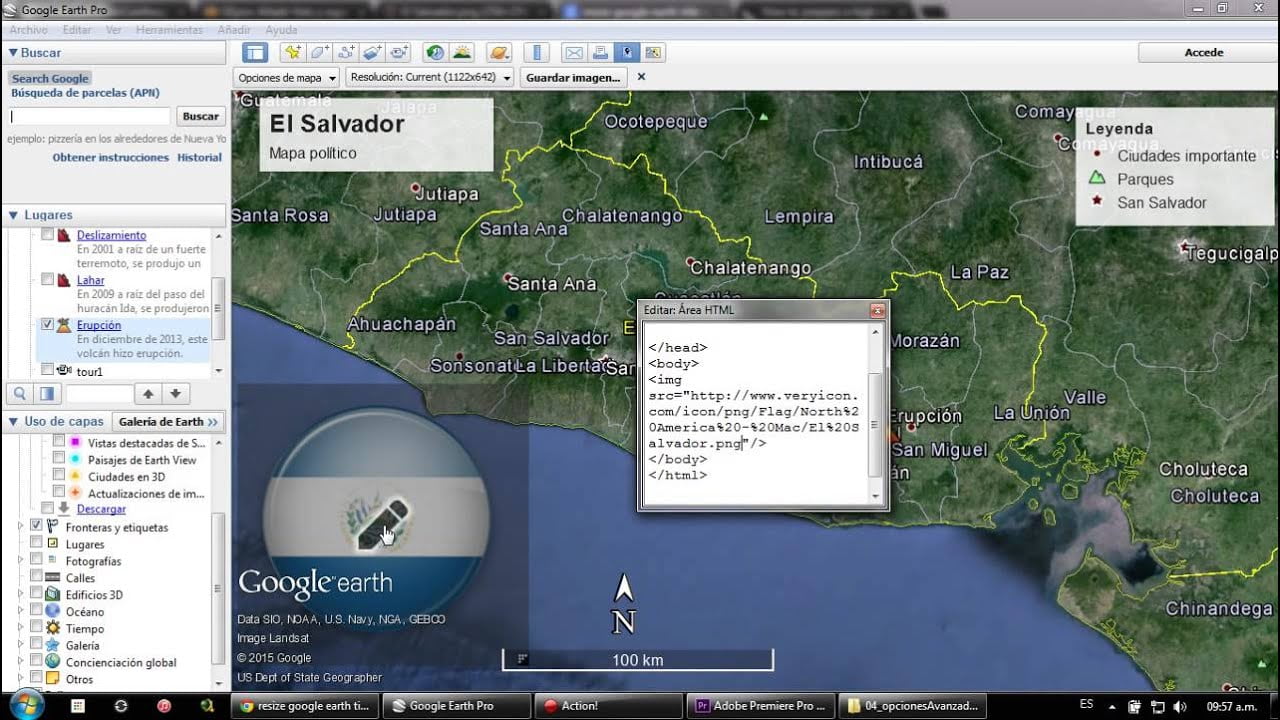
Task: Click the scale bar handle icon
Action: [x=522, y=659]
